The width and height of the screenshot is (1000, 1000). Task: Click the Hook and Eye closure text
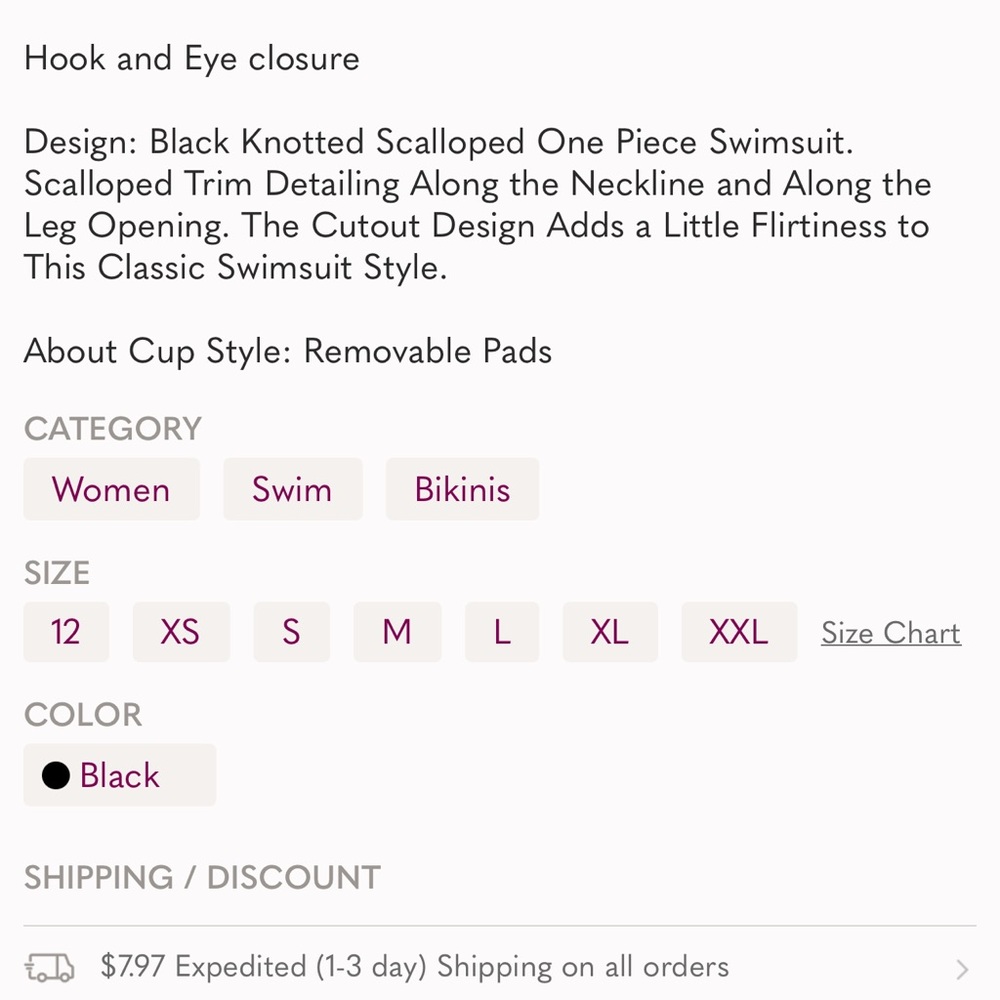[192, 58]
